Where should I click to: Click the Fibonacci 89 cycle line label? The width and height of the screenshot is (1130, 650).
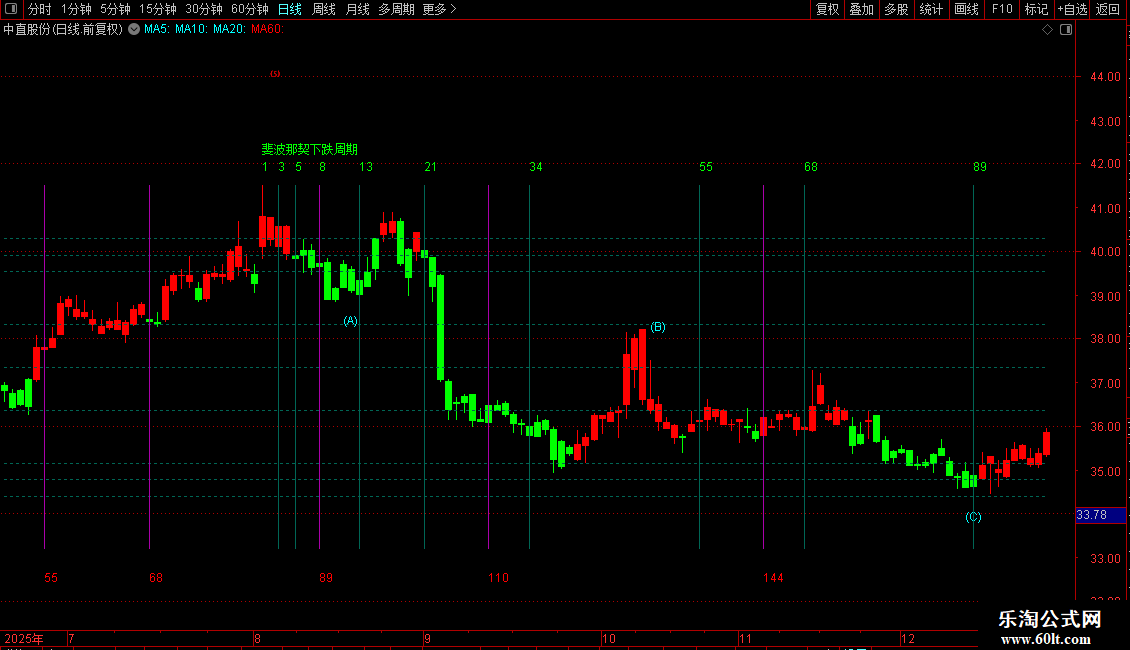coord(979,167)
